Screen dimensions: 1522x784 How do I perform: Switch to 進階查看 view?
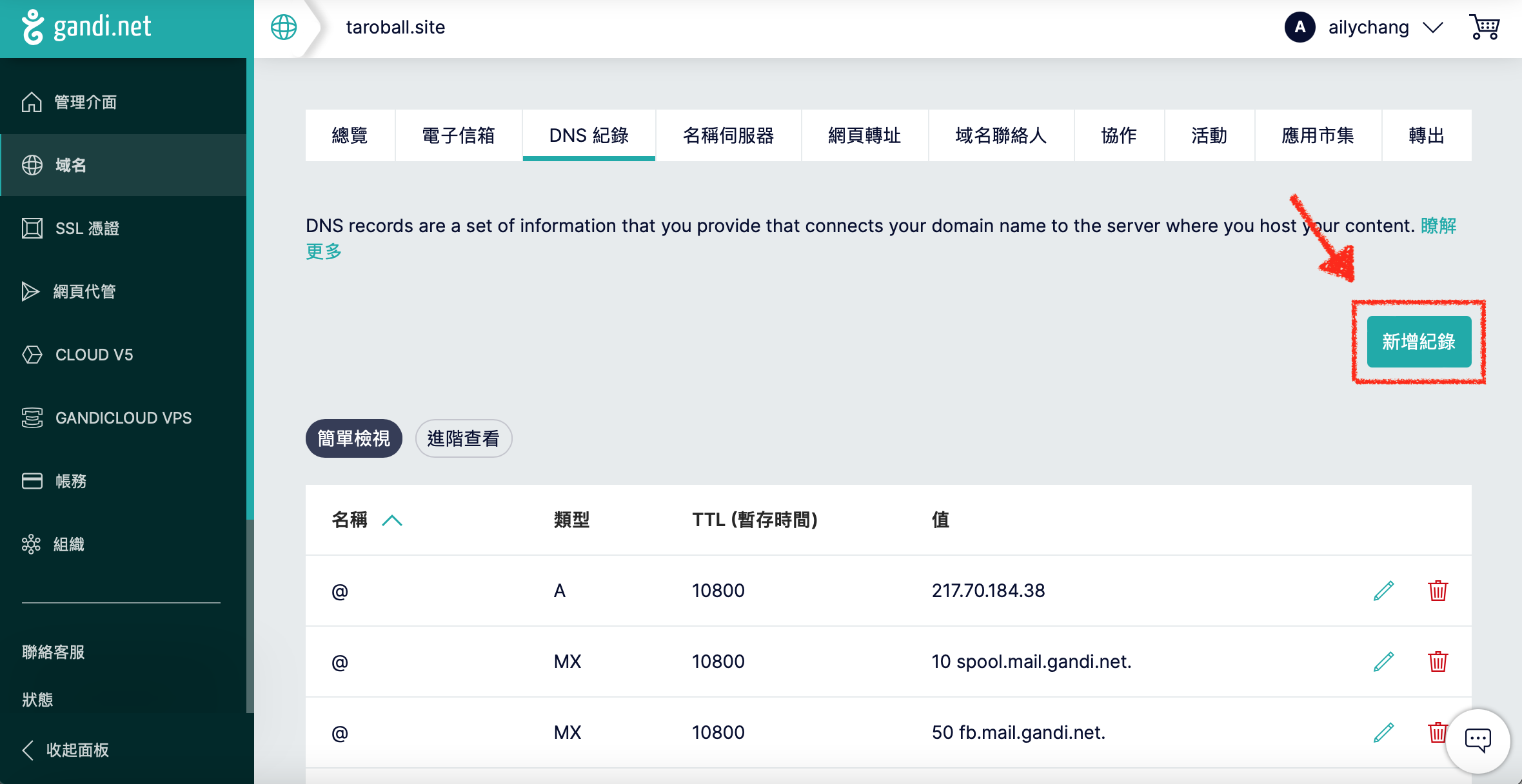click(463, 439)
